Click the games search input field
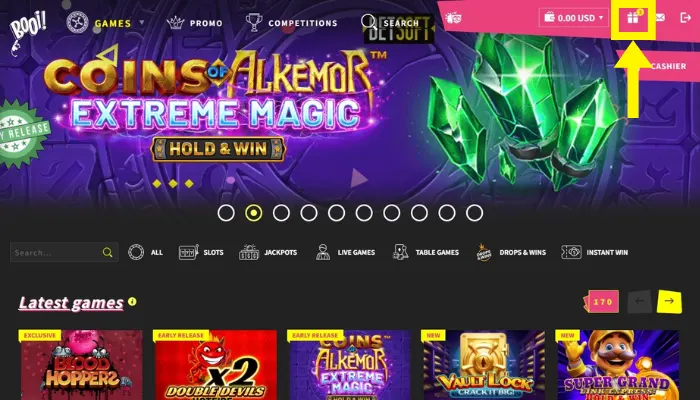 64,252
